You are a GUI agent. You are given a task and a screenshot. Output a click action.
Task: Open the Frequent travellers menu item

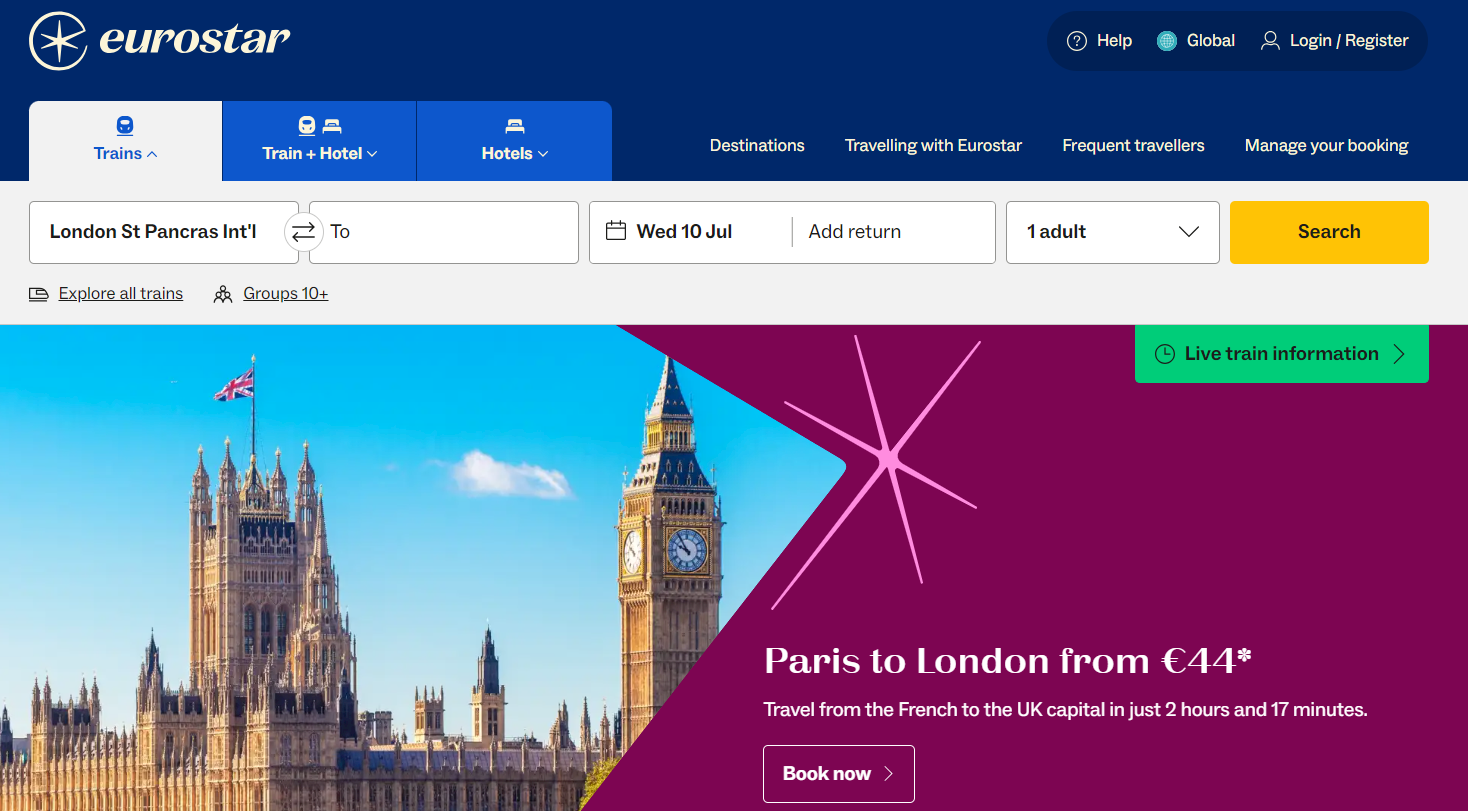[1133, 146]
